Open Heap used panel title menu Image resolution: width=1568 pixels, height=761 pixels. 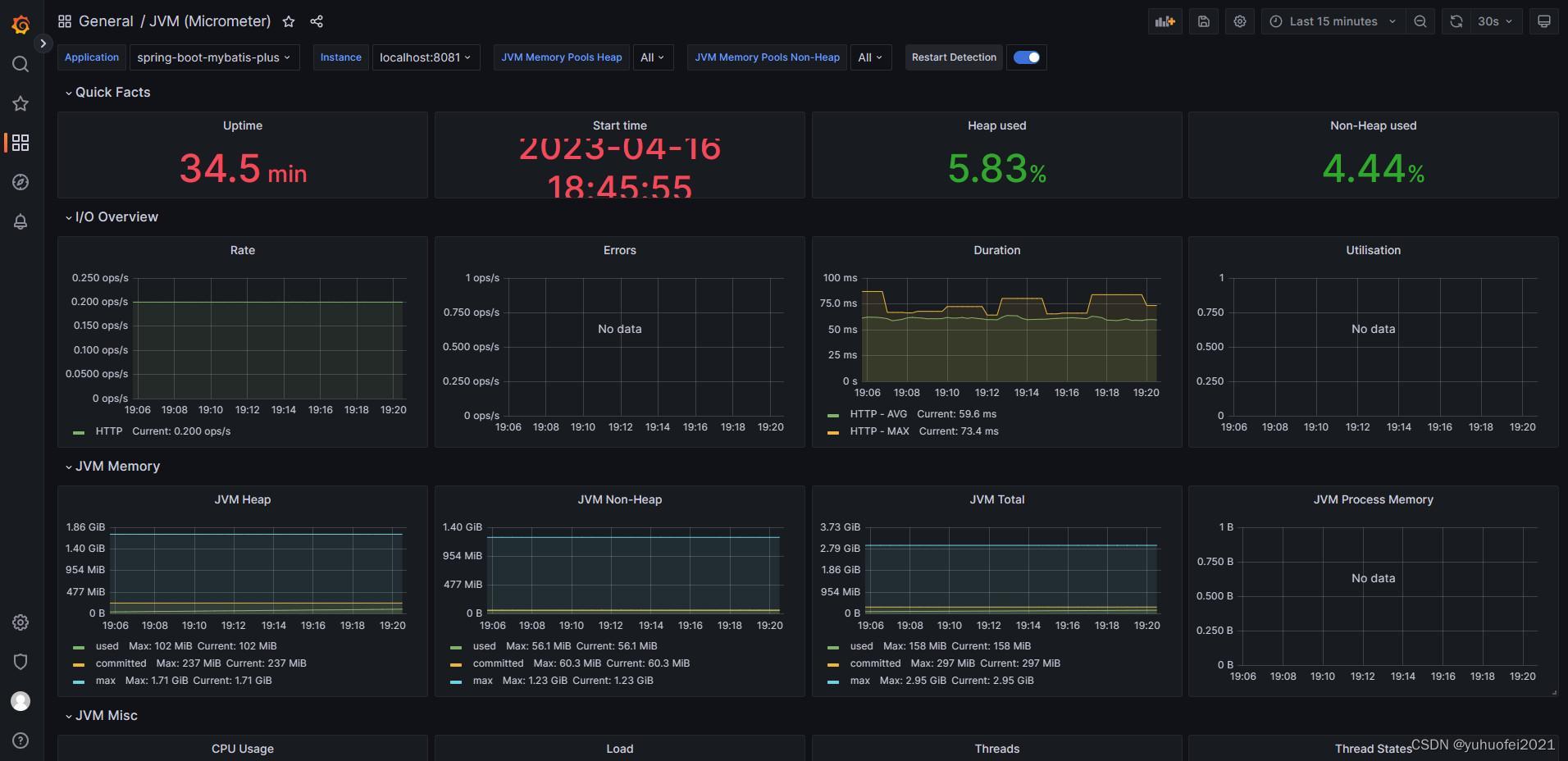[996, 125]
